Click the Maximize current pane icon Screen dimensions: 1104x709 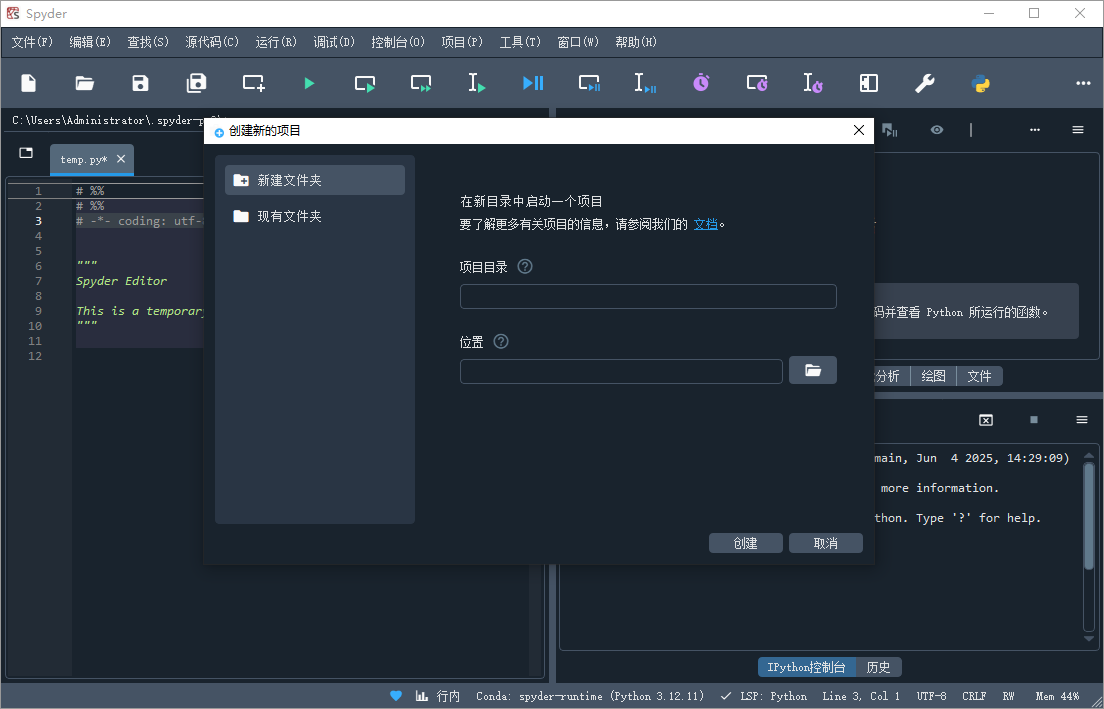pyautogui.click(x=869, y=83)
